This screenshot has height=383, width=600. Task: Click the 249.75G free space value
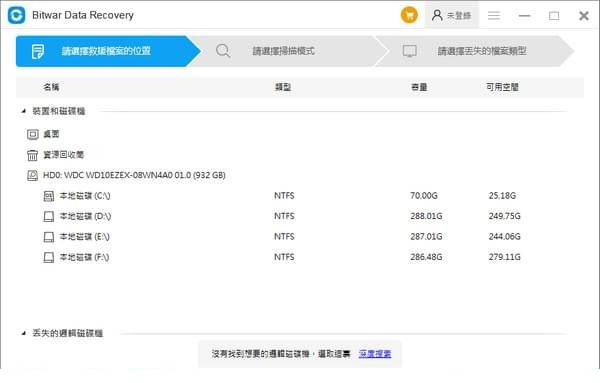point(504,216)
